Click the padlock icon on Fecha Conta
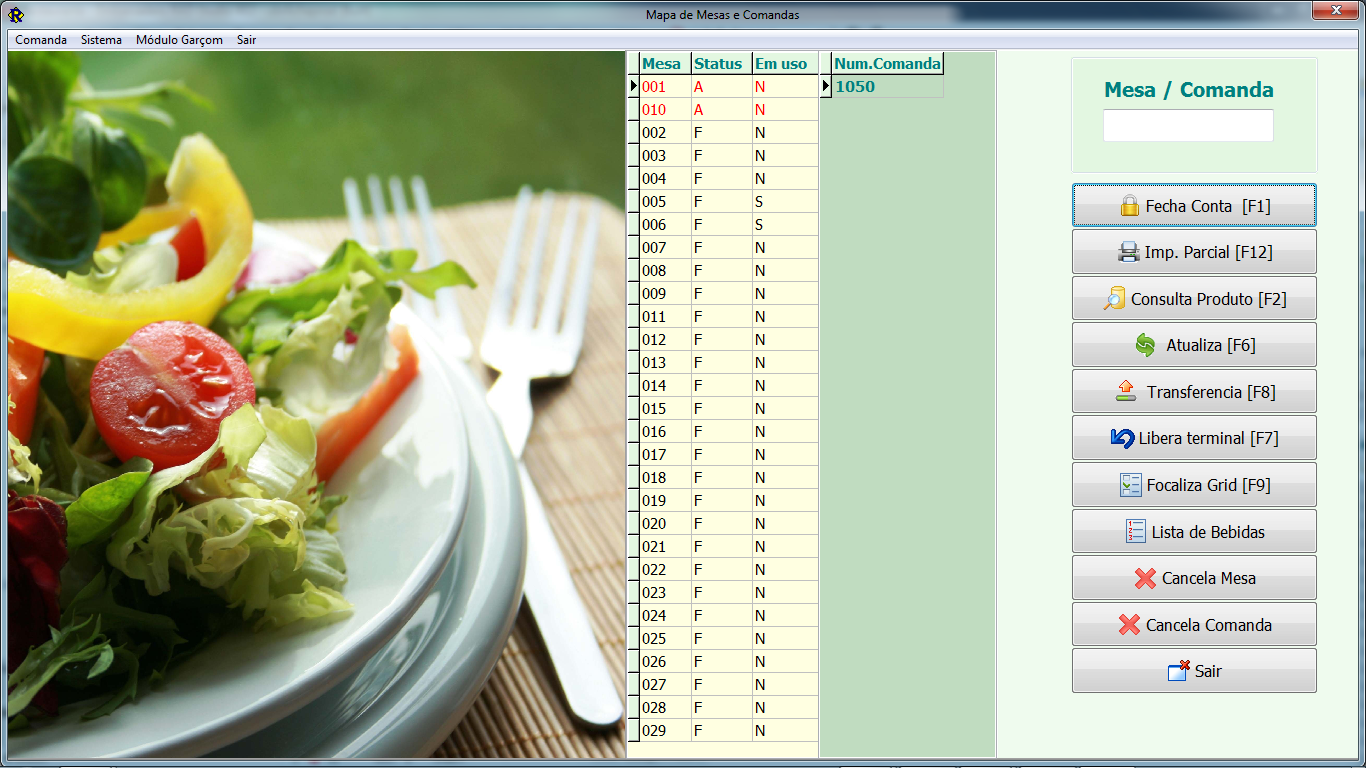This screenshot has height=768, width=1366. tap(1129, 206)
